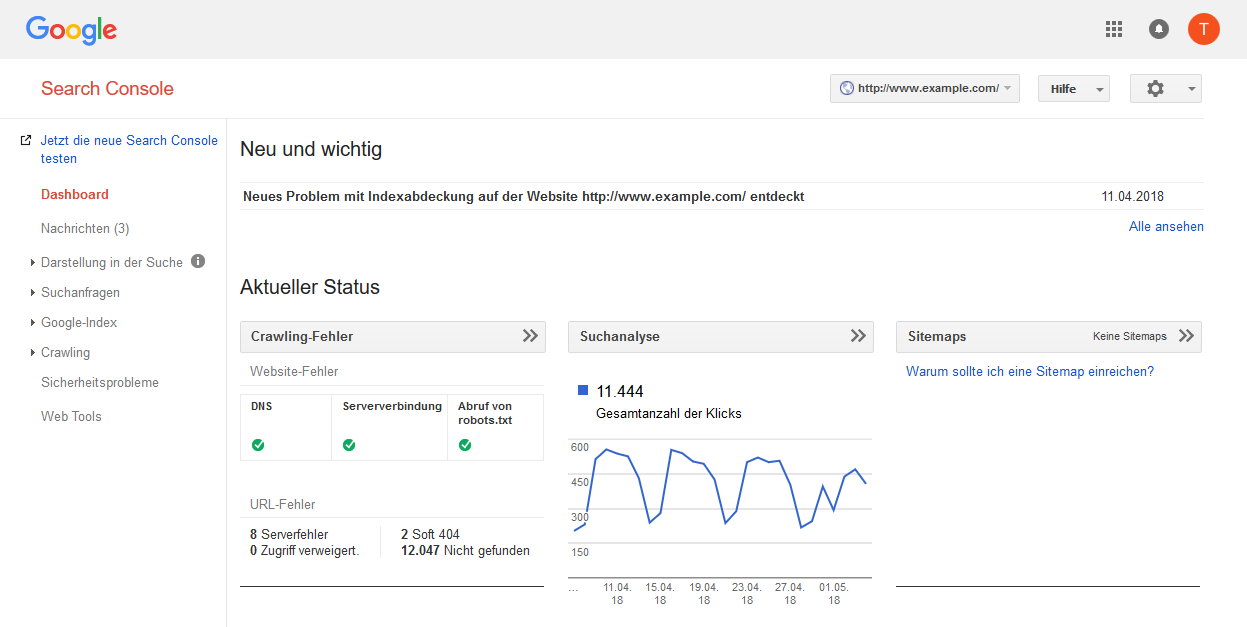Click the Serververbindung status check icon
The height and width of the screenshot is (627, 1247).
click(349, 445)
